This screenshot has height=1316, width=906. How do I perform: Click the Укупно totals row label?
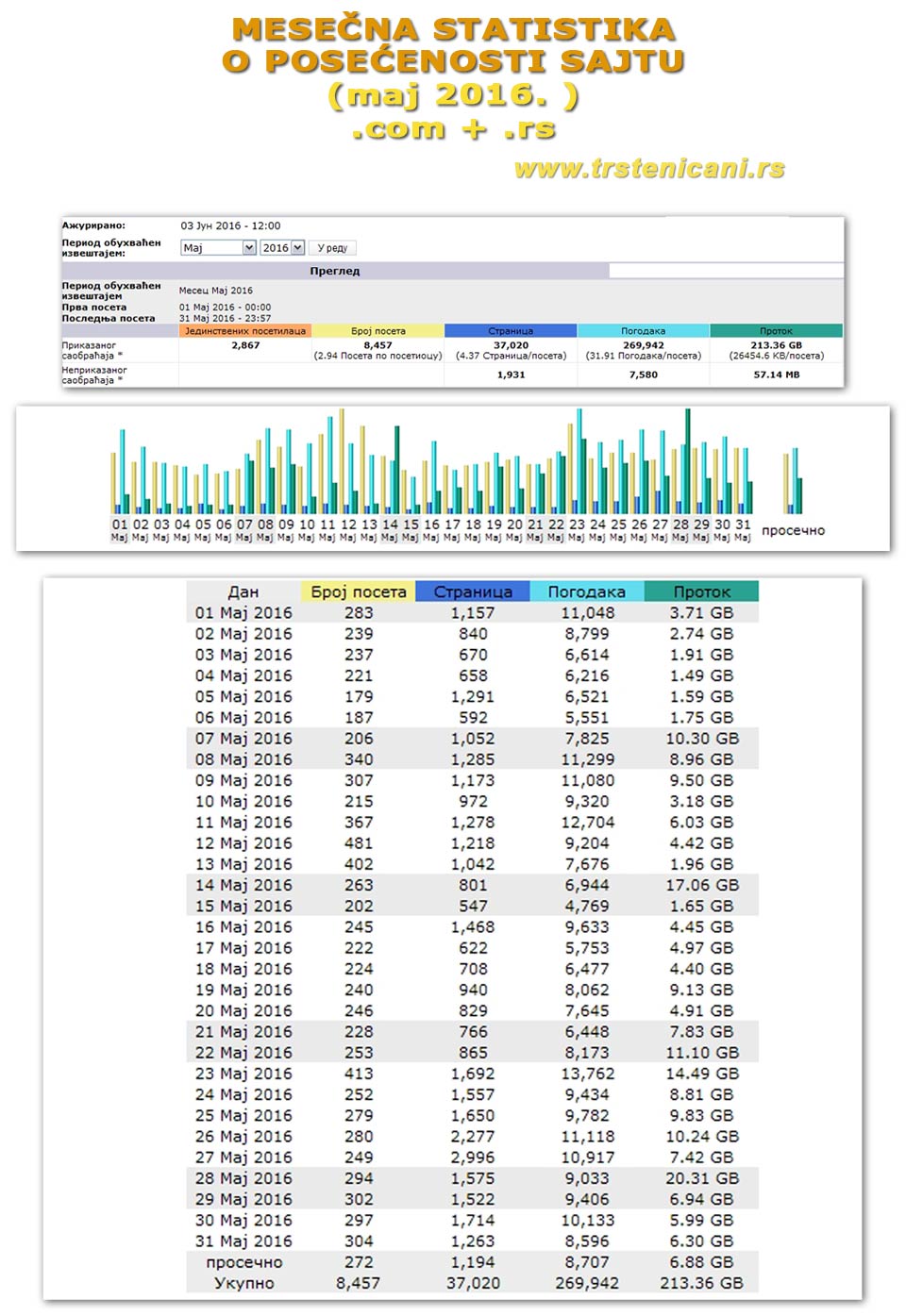click(x=243, y=1283)
